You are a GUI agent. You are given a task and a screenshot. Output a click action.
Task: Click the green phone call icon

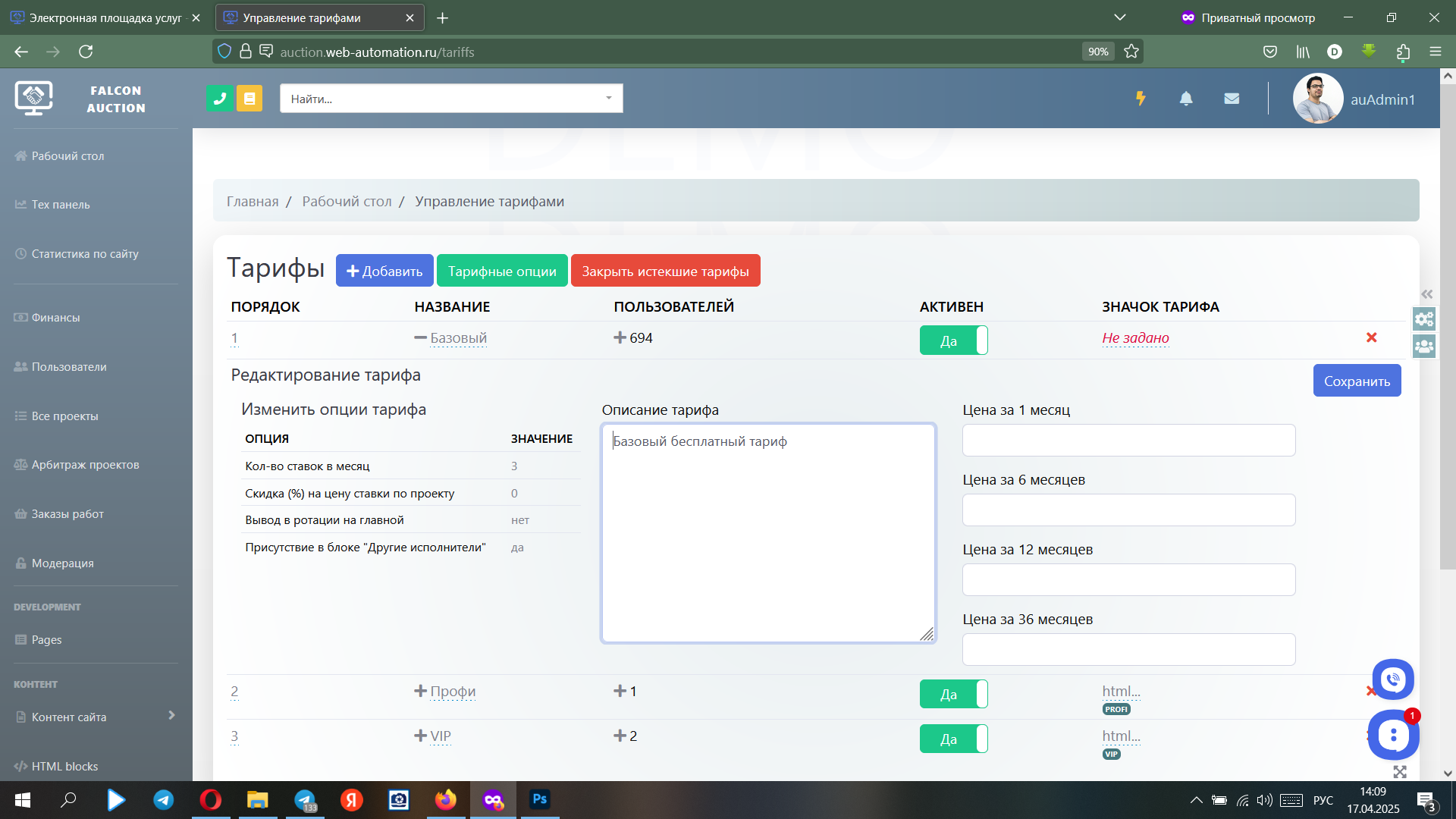click(x=219, y=99)
